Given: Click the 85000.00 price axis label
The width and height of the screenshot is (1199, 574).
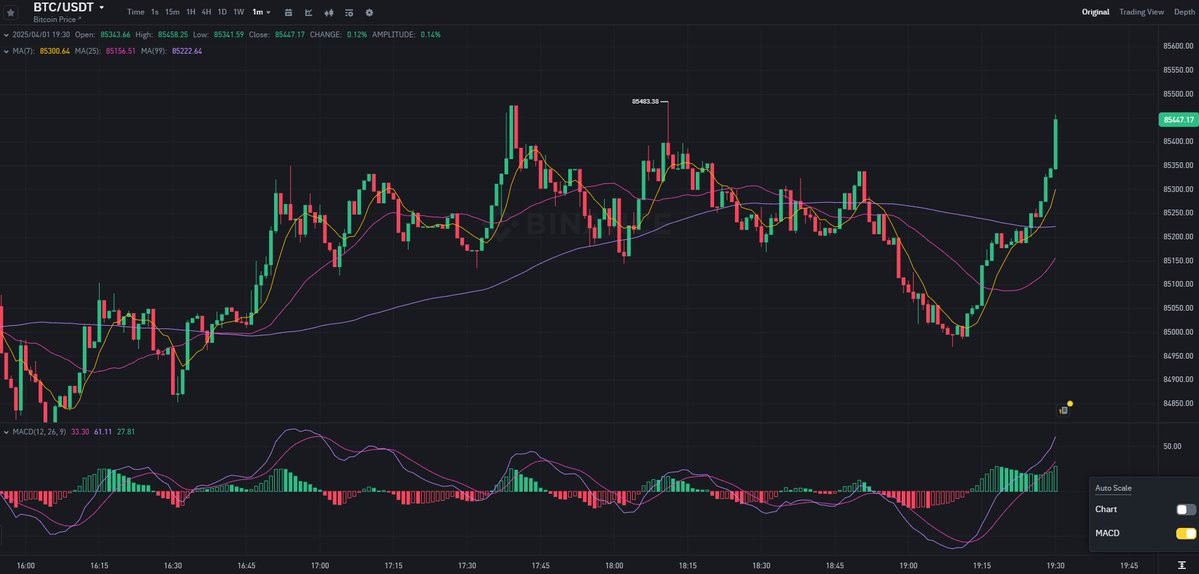Looking at the screenshot, I should 1178,332.
